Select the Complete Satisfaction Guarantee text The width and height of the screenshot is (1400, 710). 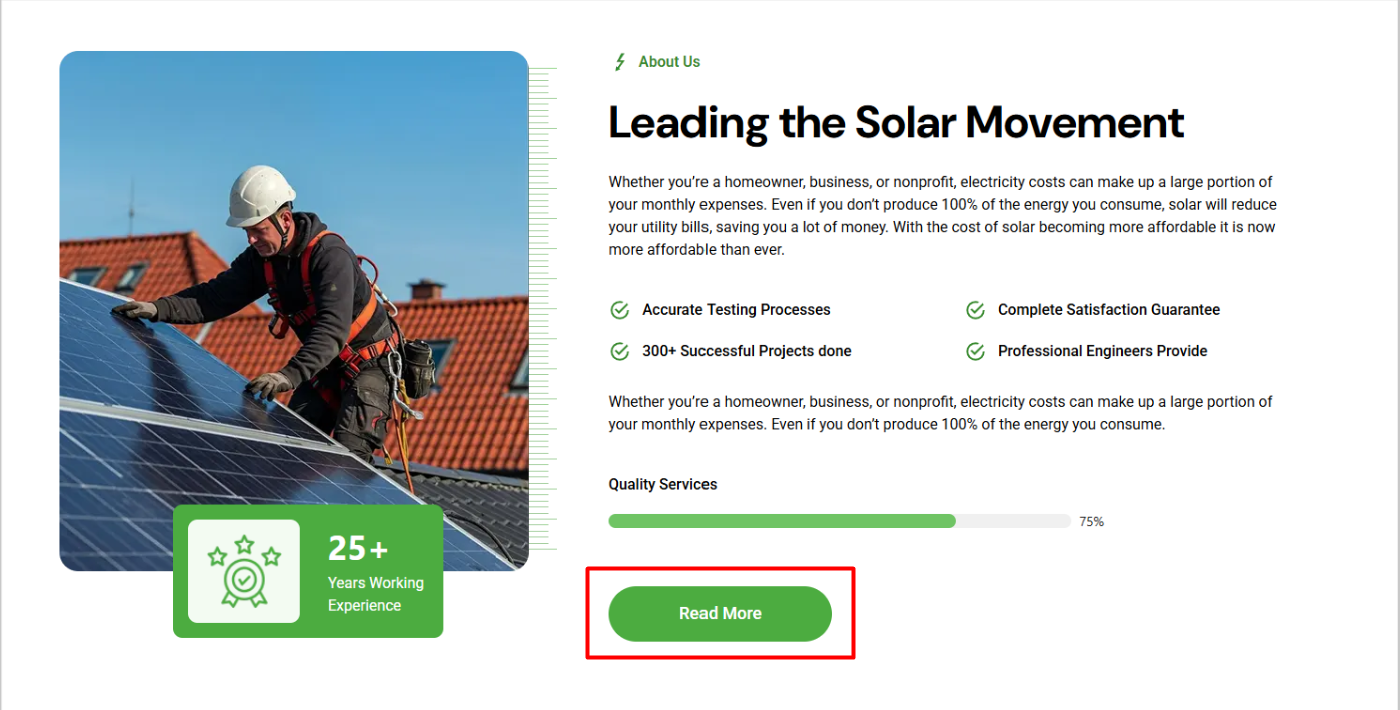[1109, 310]
